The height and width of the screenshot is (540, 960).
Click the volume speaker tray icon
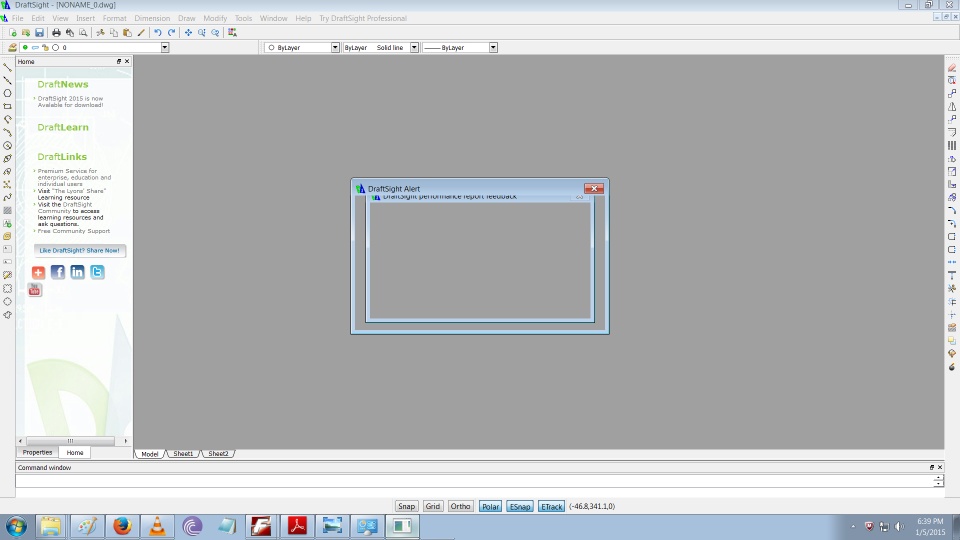(x=899, y=527)
